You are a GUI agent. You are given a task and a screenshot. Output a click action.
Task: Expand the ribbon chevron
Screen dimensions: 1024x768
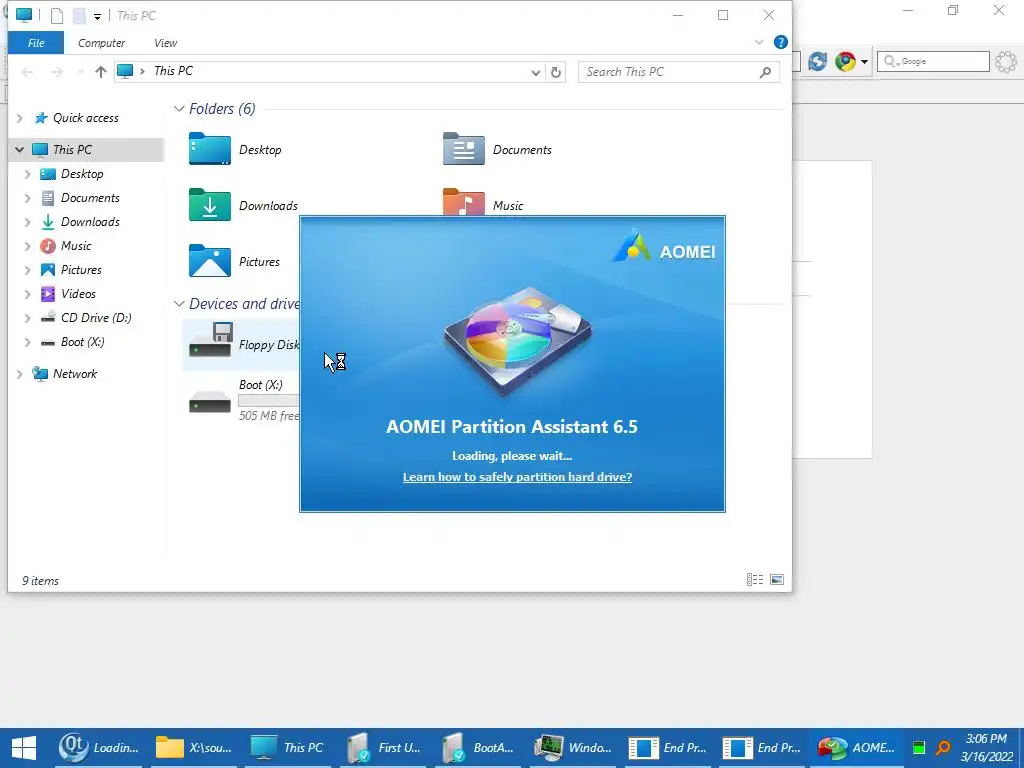pyautogui.click(x=759, y=42)
